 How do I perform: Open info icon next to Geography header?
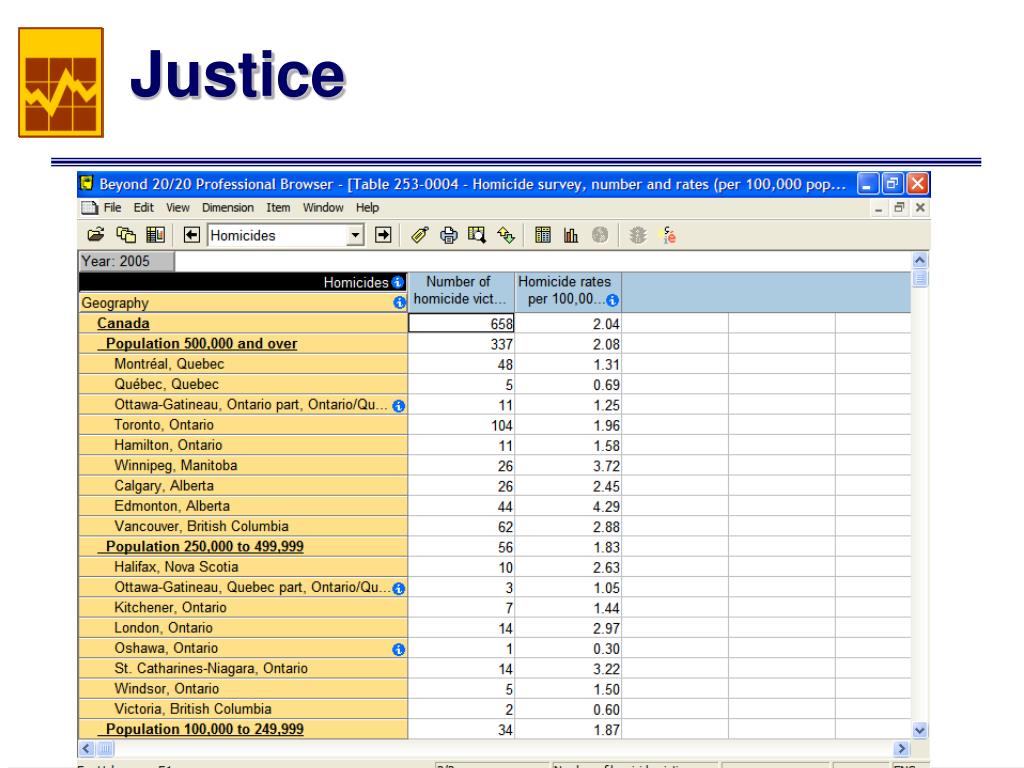click(x=399, y=302)
